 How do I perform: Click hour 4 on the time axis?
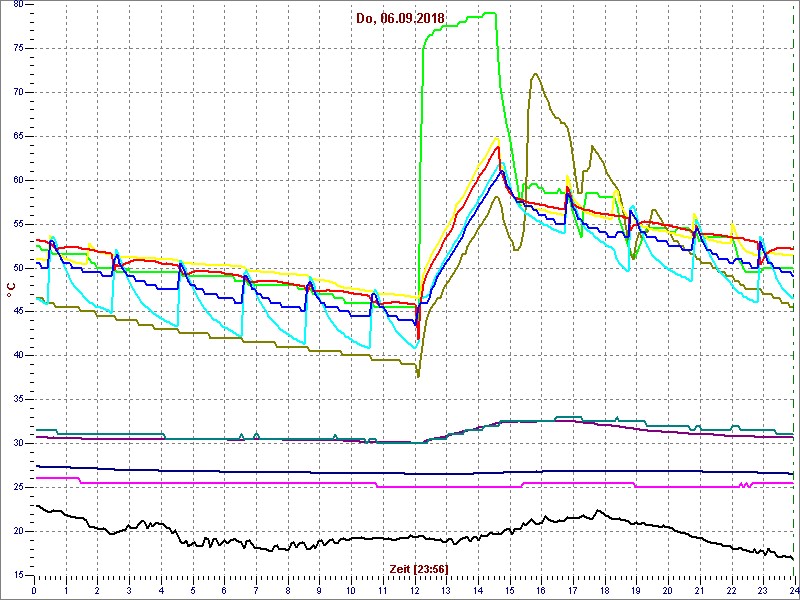click(161, 590)
